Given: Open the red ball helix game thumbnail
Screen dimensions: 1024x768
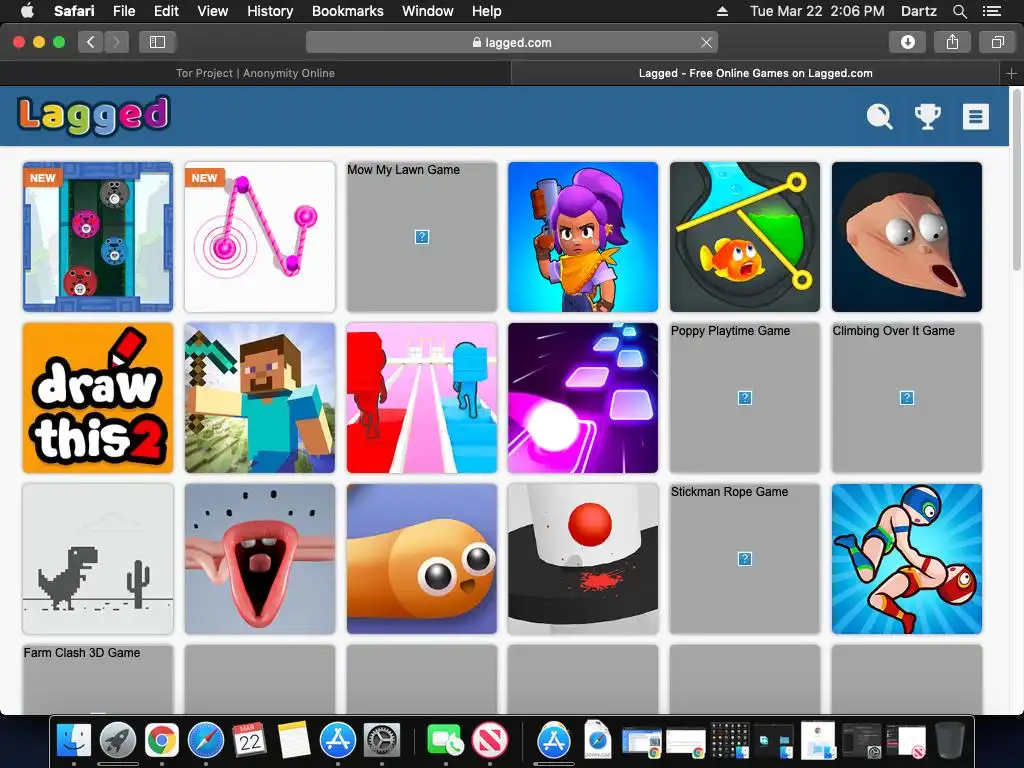Looking at the screenshot, I should [x=583, y=559].
